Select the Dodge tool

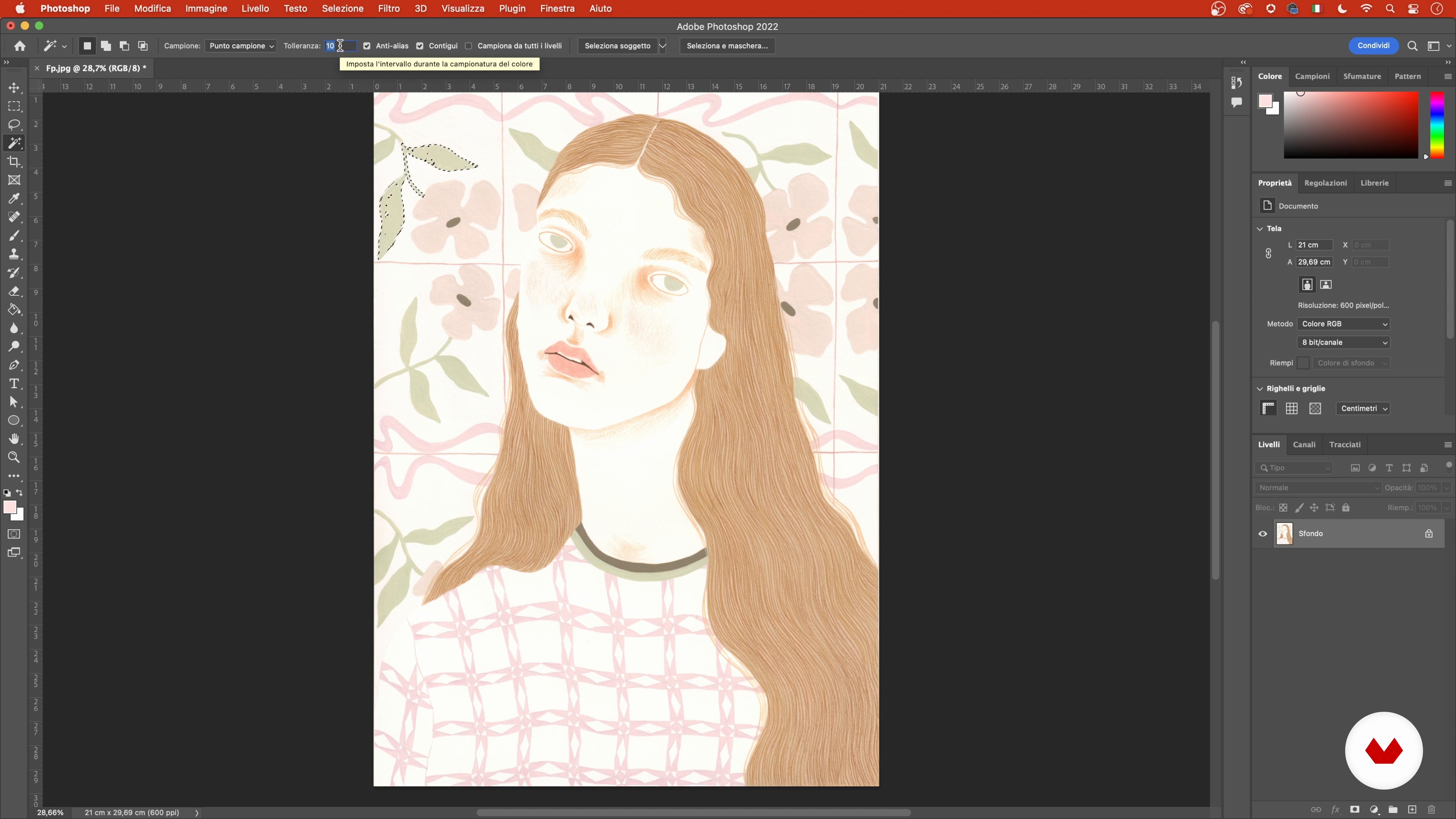pyautogui.click(x=14, y=347)
